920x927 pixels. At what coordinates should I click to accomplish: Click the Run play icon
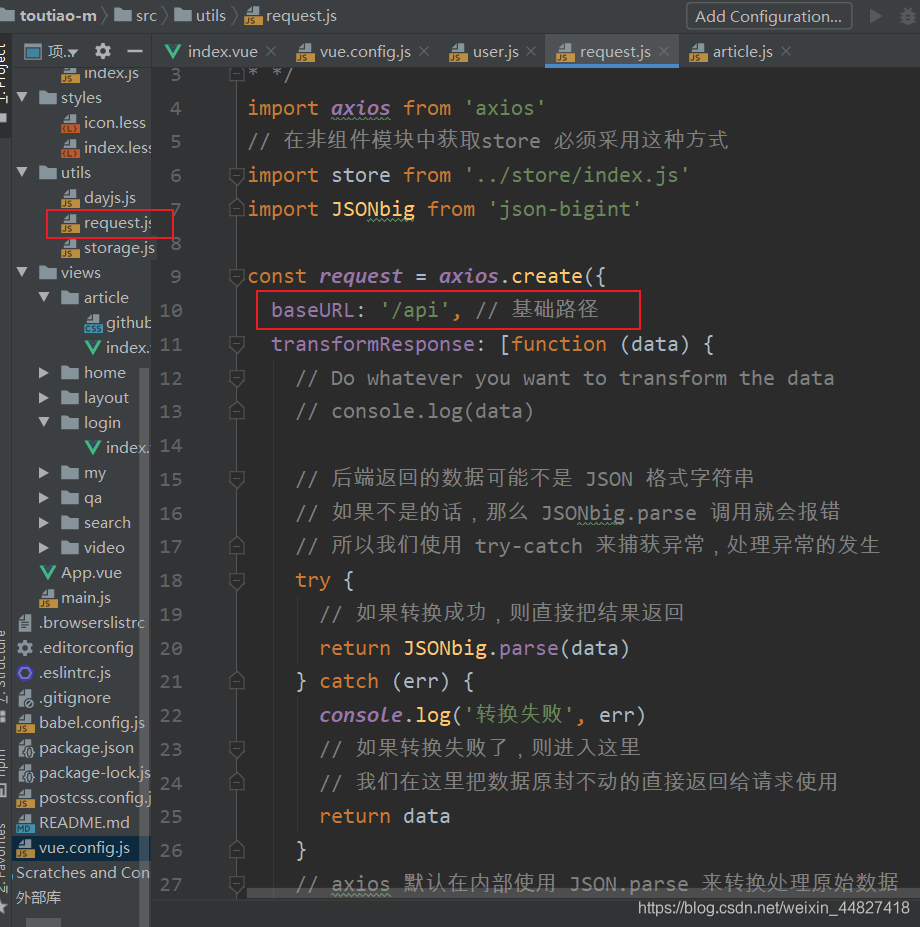pyautogui.click(x=876, y=16)
